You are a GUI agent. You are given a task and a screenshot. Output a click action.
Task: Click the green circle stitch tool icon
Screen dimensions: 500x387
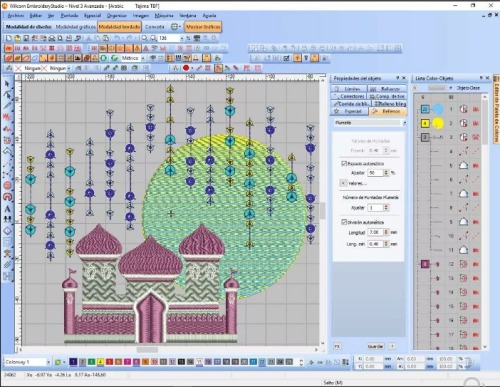coord(104,58)
